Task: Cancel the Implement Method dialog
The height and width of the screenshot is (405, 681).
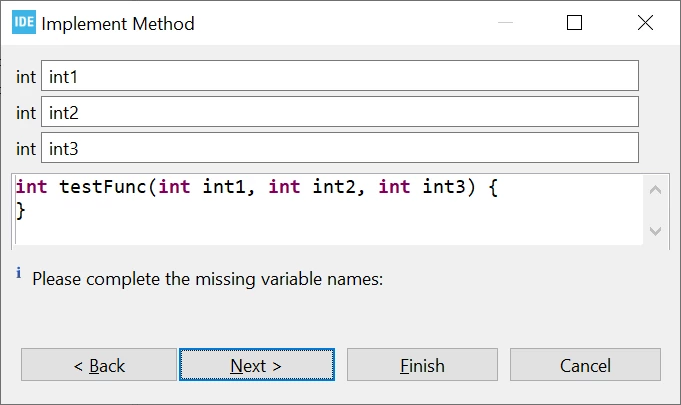Action: [x=585, y=365]
